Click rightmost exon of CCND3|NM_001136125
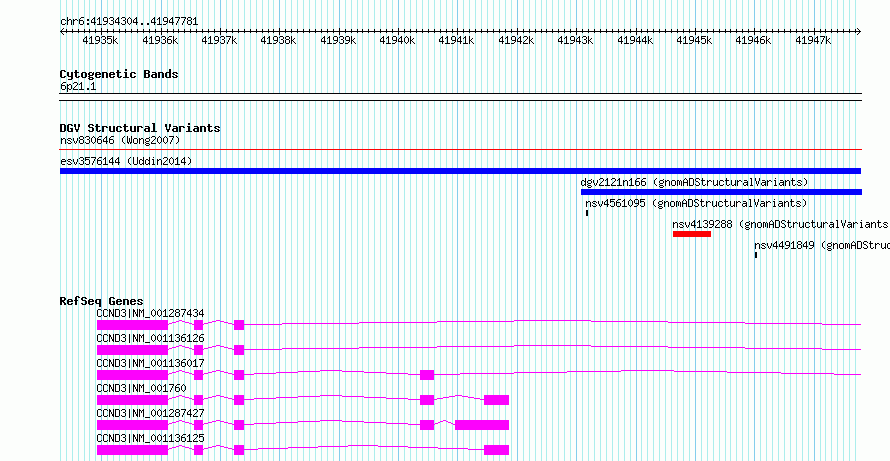Viewport: 890px width, 461px height. [x=497, y=450]
